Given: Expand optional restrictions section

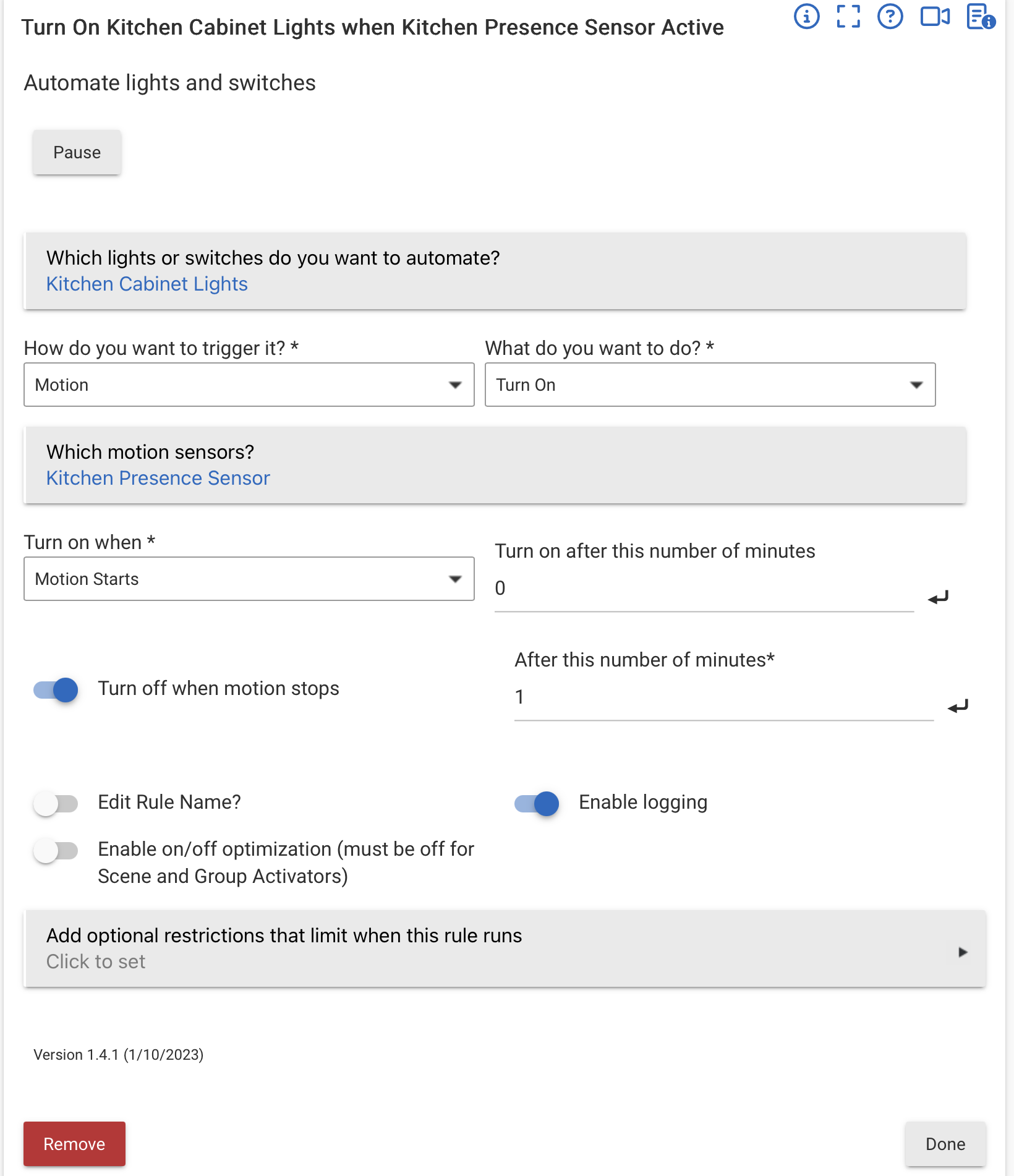Looking at the screenshot, I should pos(504,948).
